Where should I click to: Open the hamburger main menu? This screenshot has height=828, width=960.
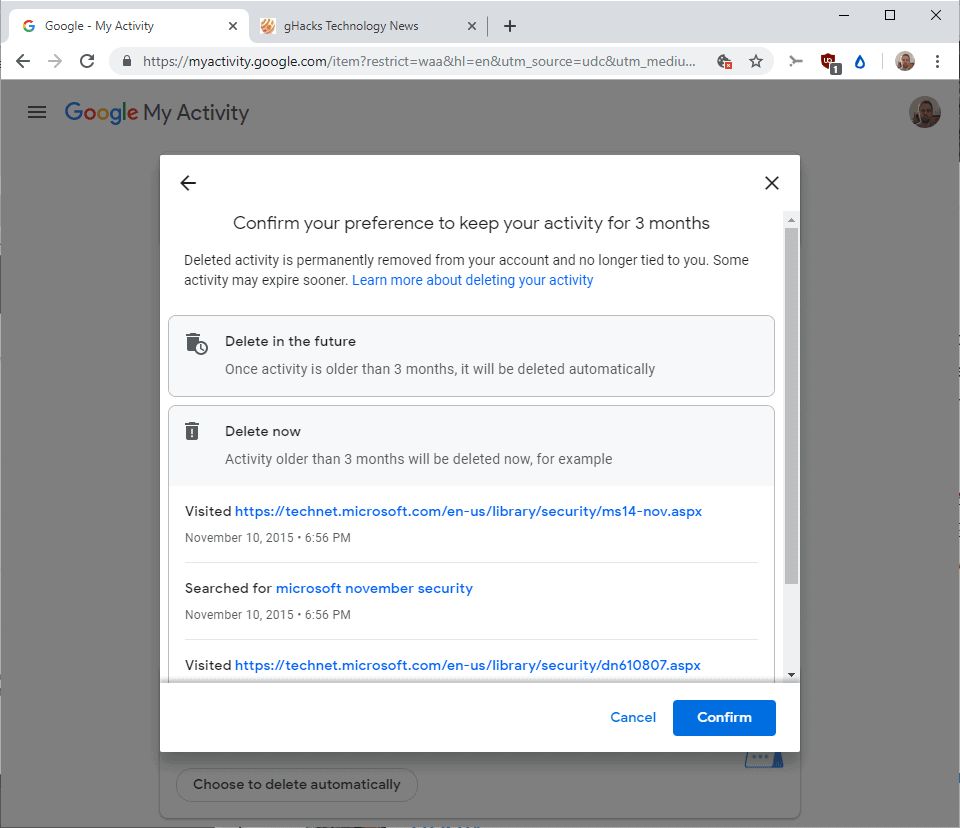click(x=37, y=112)
